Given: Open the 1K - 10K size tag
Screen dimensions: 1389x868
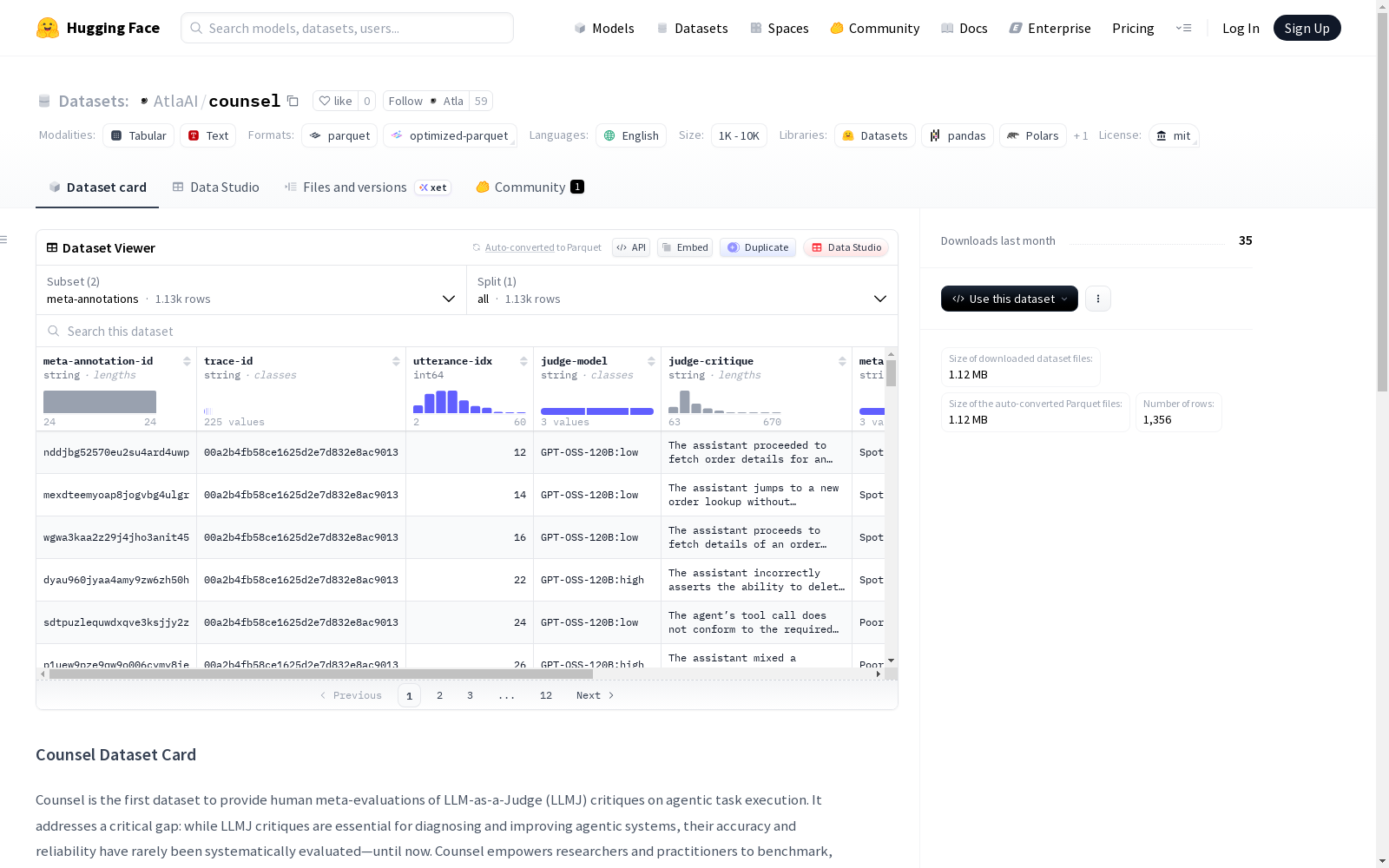Looking at the screenshot, I should [739, 135].
